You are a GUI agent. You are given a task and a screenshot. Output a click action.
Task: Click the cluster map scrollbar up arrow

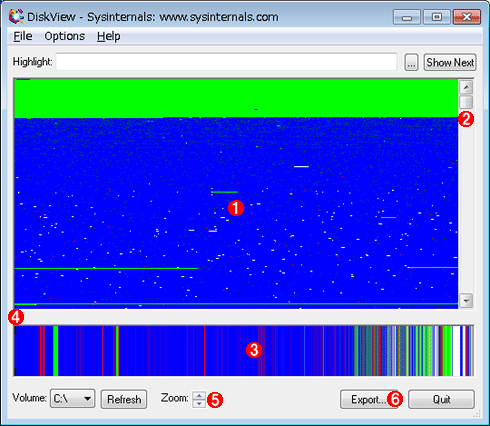point(466,87)
